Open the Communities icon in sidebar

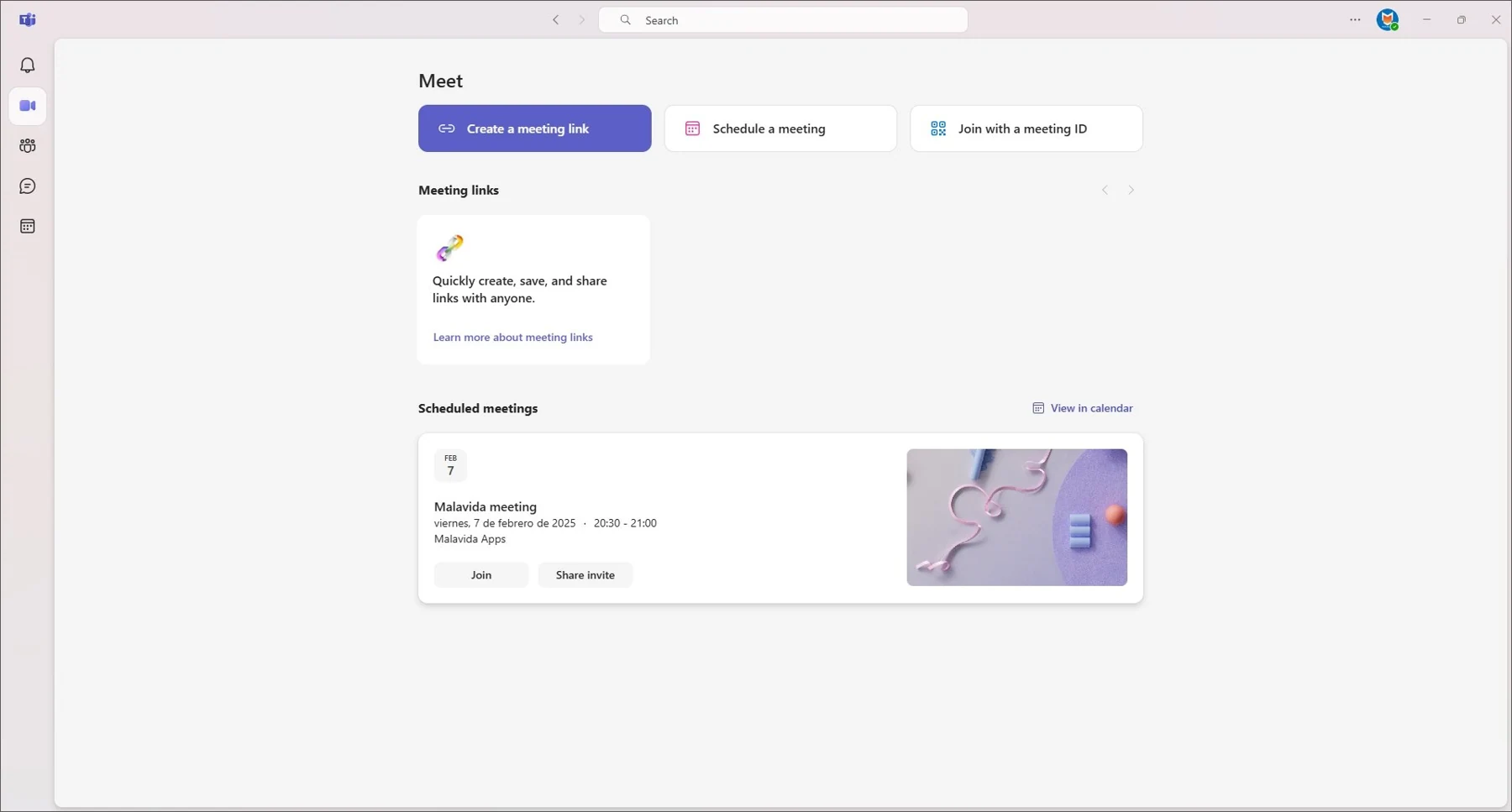(x=28, y=146)
